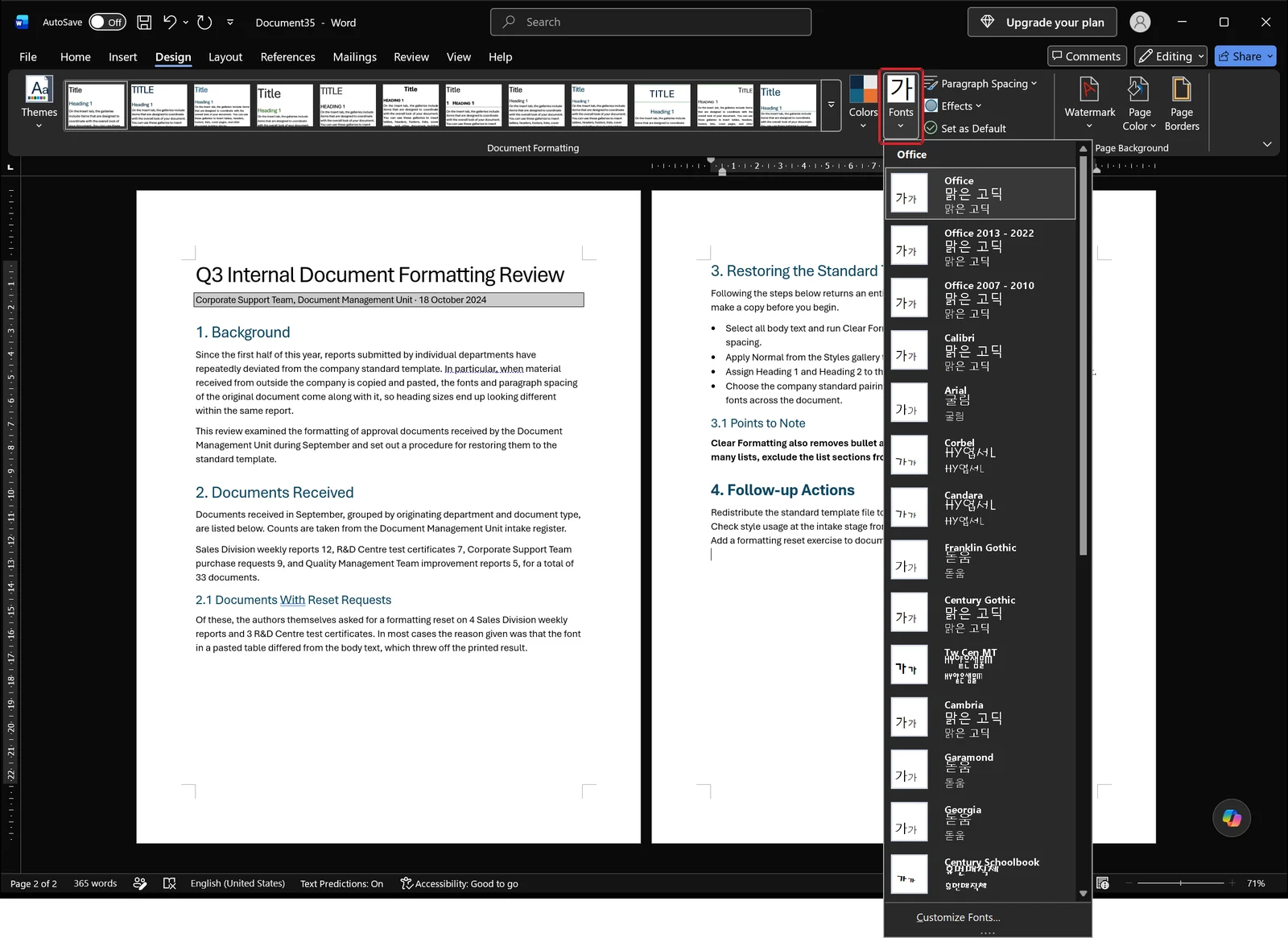
Task: Select the Tw Cen MT font theme
Action: [980, 664]
